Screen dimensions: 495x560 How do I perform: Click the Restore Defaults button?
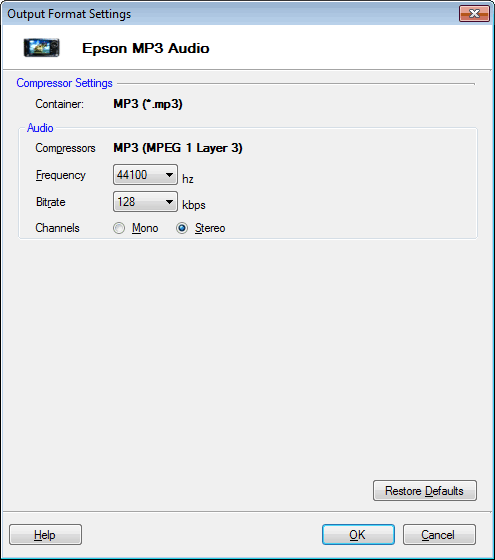point(425,491)
